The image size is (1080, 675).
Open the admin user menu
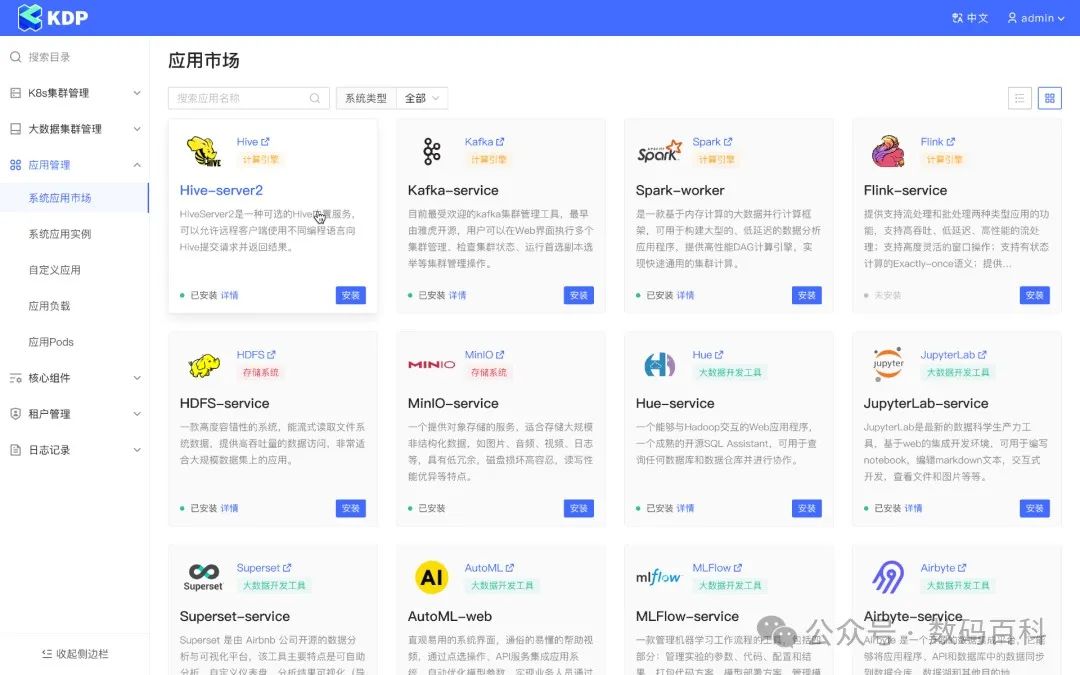1036,18
